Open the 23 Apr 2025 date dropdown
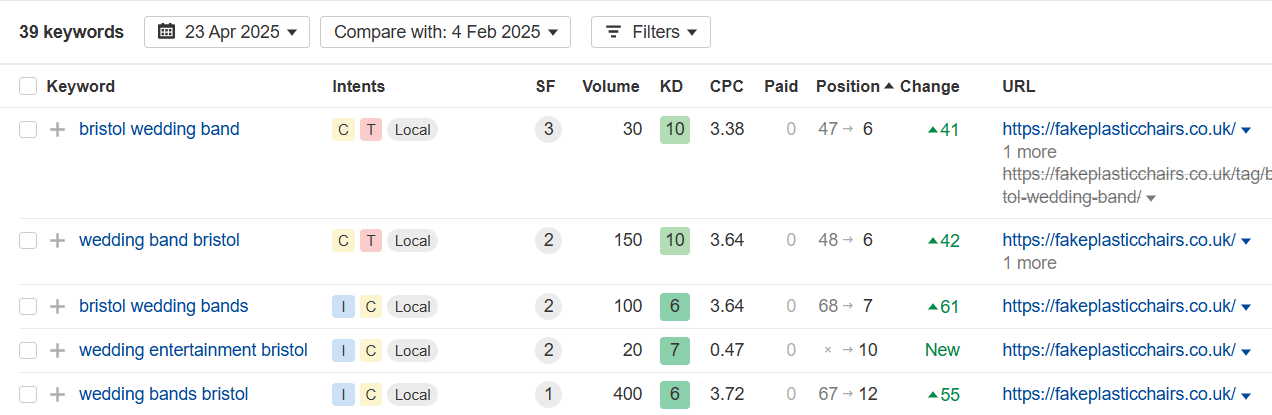Screen dimensions: 1272x415 [227, 32]
